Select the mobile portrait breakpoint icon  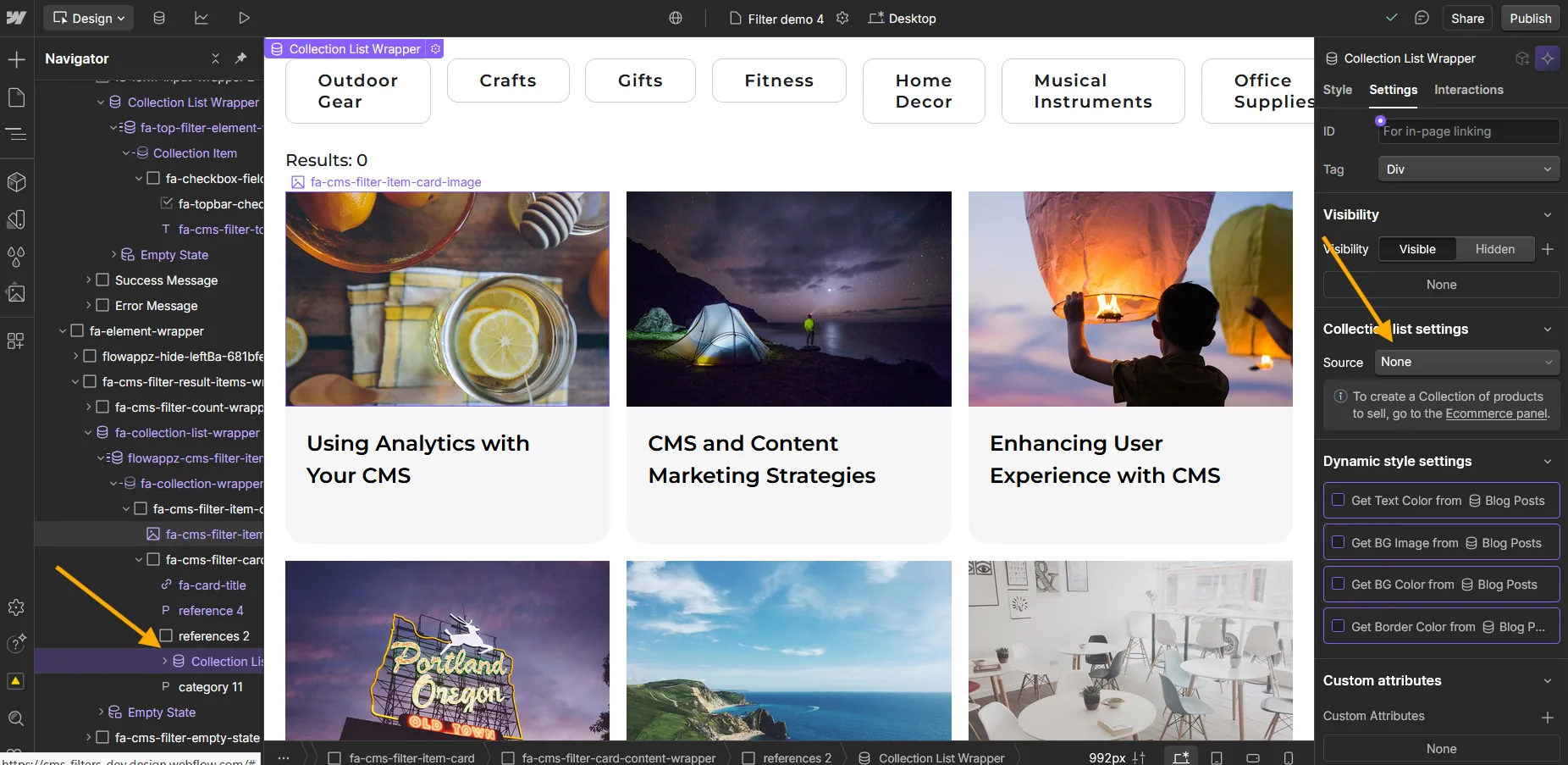(1289, 757)
